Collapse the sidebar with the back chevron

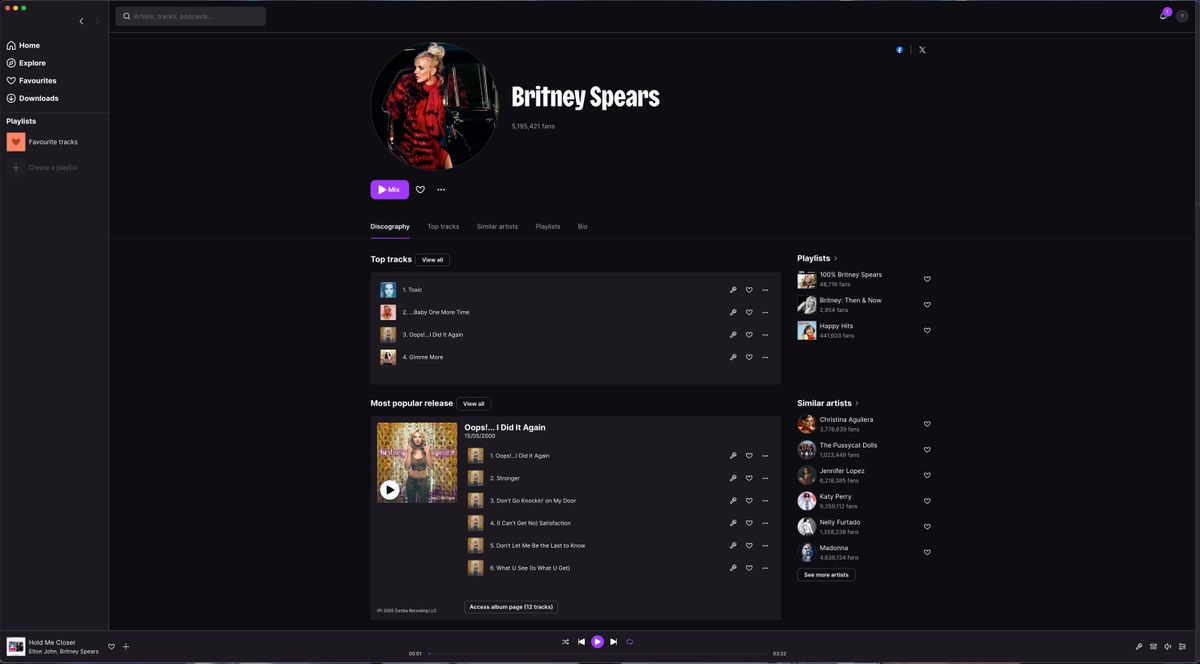coord(81,20)
